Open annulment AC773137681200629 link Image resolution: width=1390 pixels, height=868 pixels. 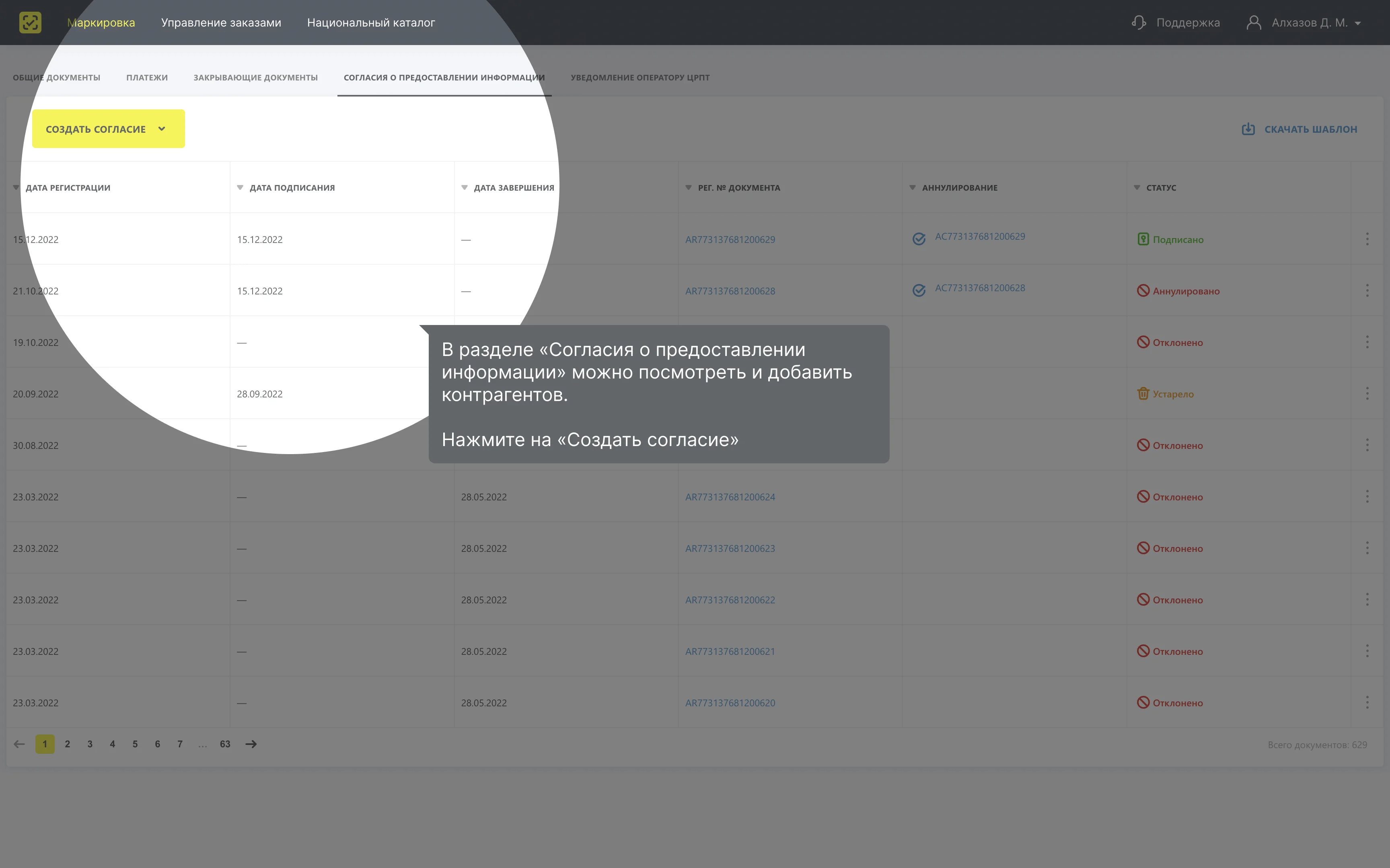click(x=980, y=236)
